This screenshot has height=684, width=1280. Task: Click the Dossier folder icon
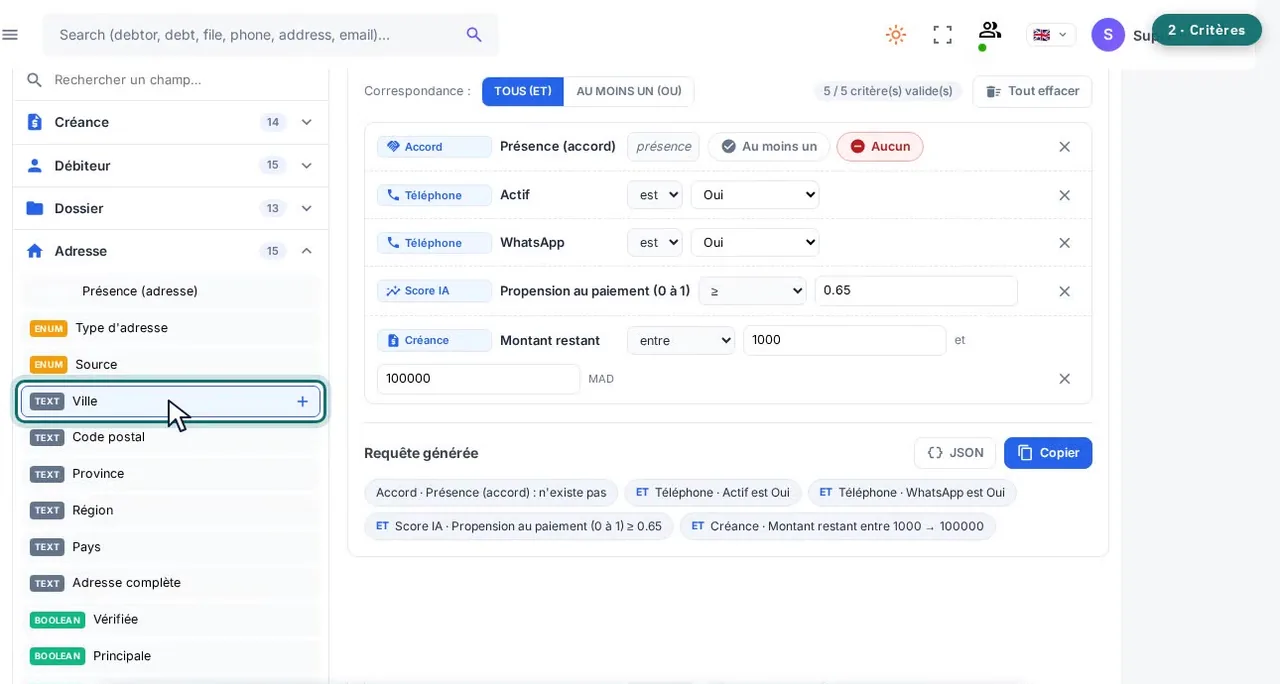point(35,208)
